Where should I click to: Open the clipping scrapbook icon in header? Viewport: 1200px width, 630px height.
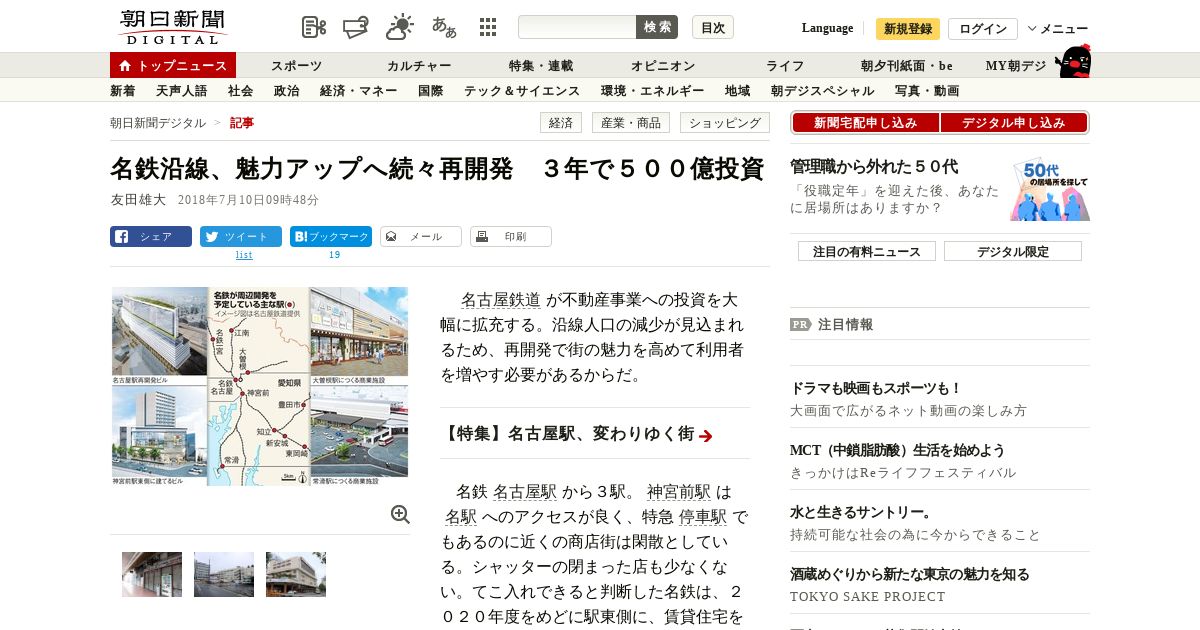tap(356, 27)
